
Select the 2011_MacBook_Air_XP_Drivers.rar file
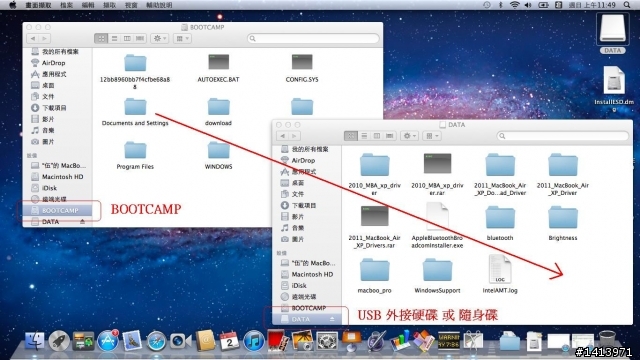374,227
